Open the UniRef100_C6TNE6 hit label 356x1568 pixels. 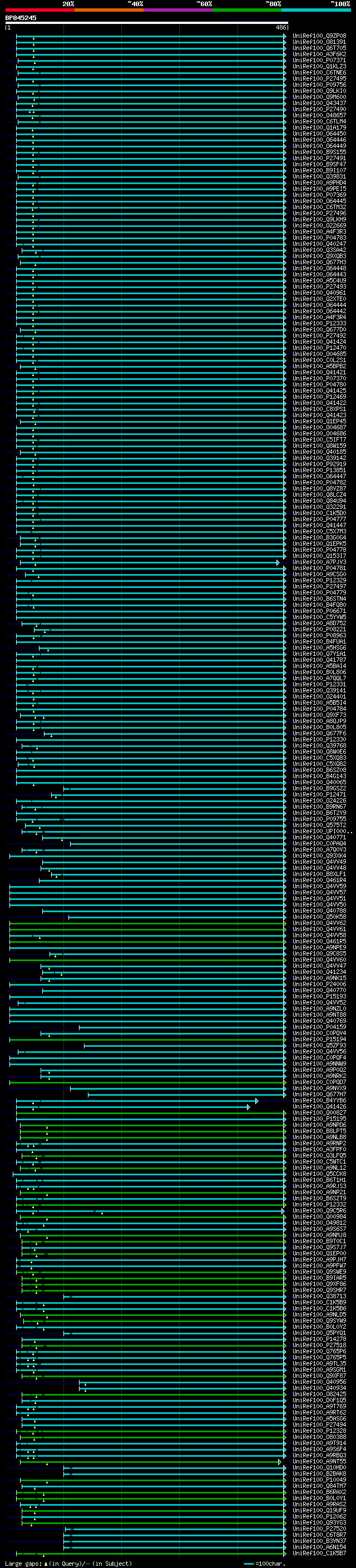coord(319,72)
